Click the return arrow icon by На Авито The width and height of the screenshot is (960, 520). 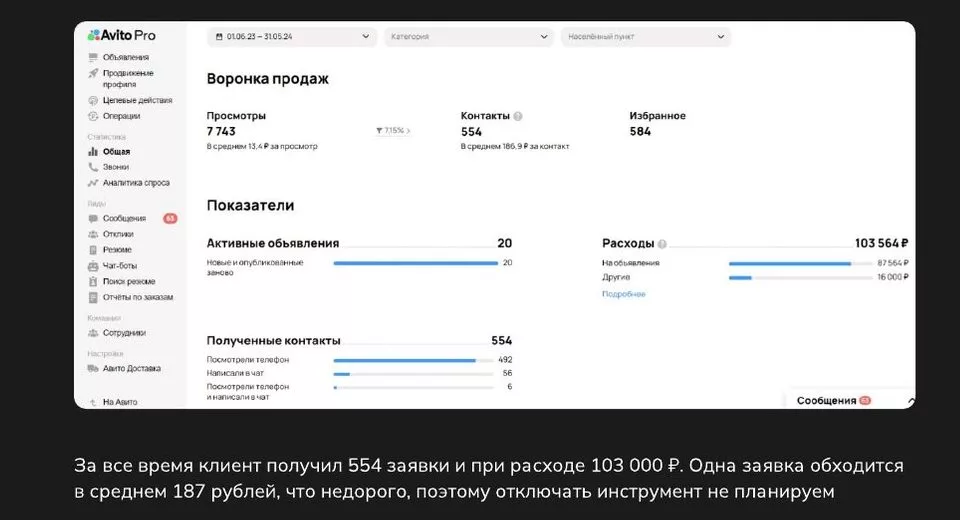[93, 402]
